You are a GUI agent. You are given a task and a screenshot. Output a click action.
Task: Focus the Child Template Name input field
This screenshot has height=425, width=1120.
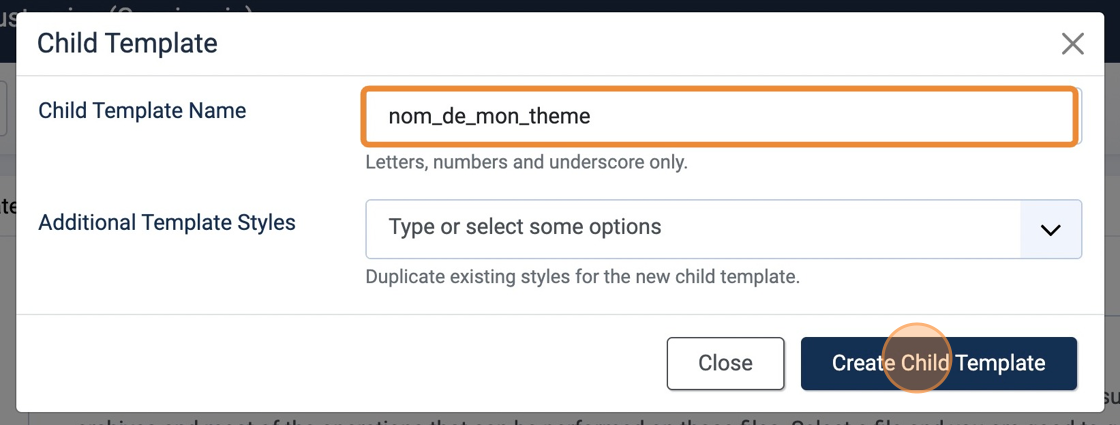[x=719, y=117]
